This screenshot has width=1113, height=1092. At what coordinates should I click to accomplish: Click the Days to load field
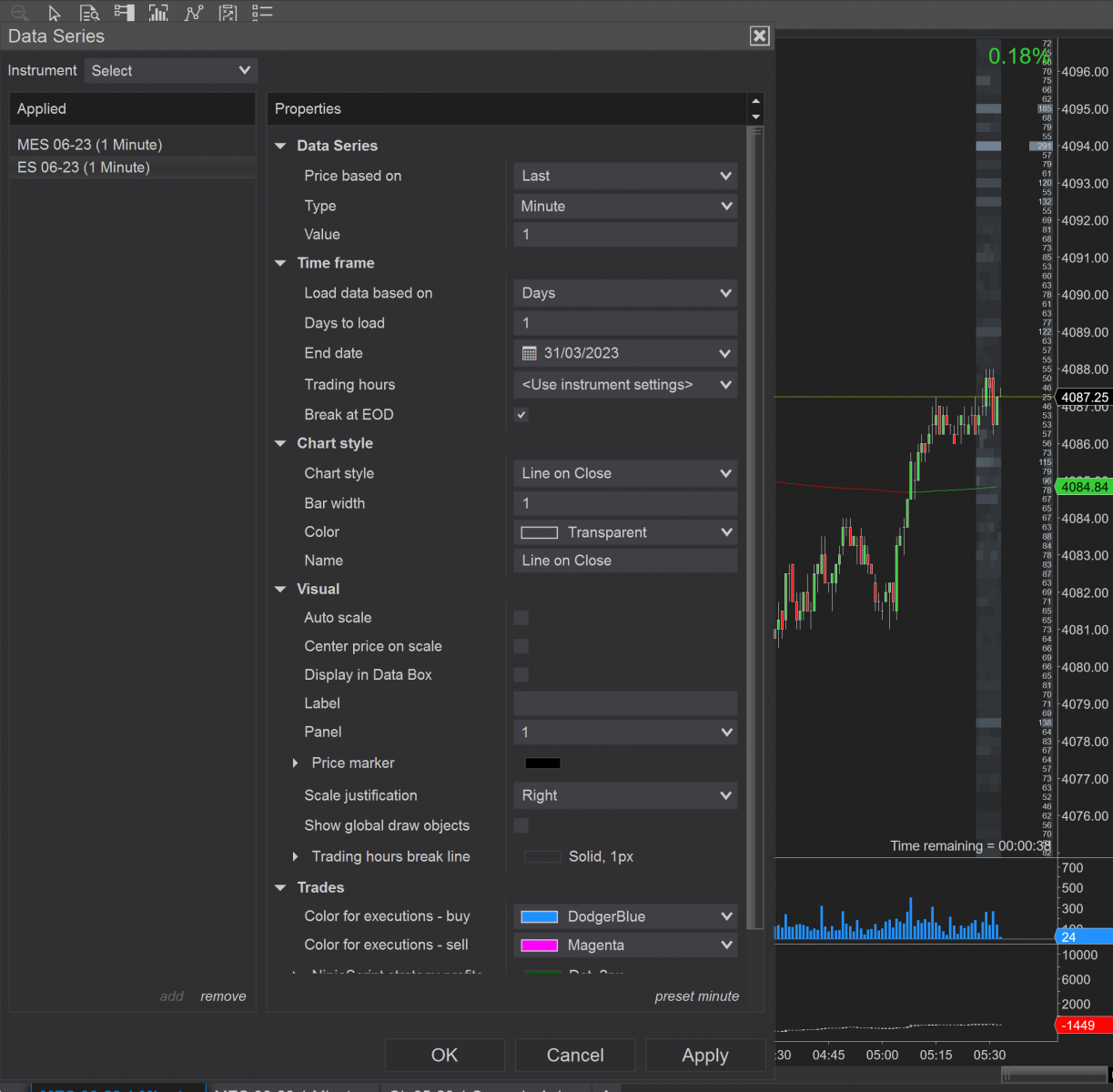(x=625, y=323)
